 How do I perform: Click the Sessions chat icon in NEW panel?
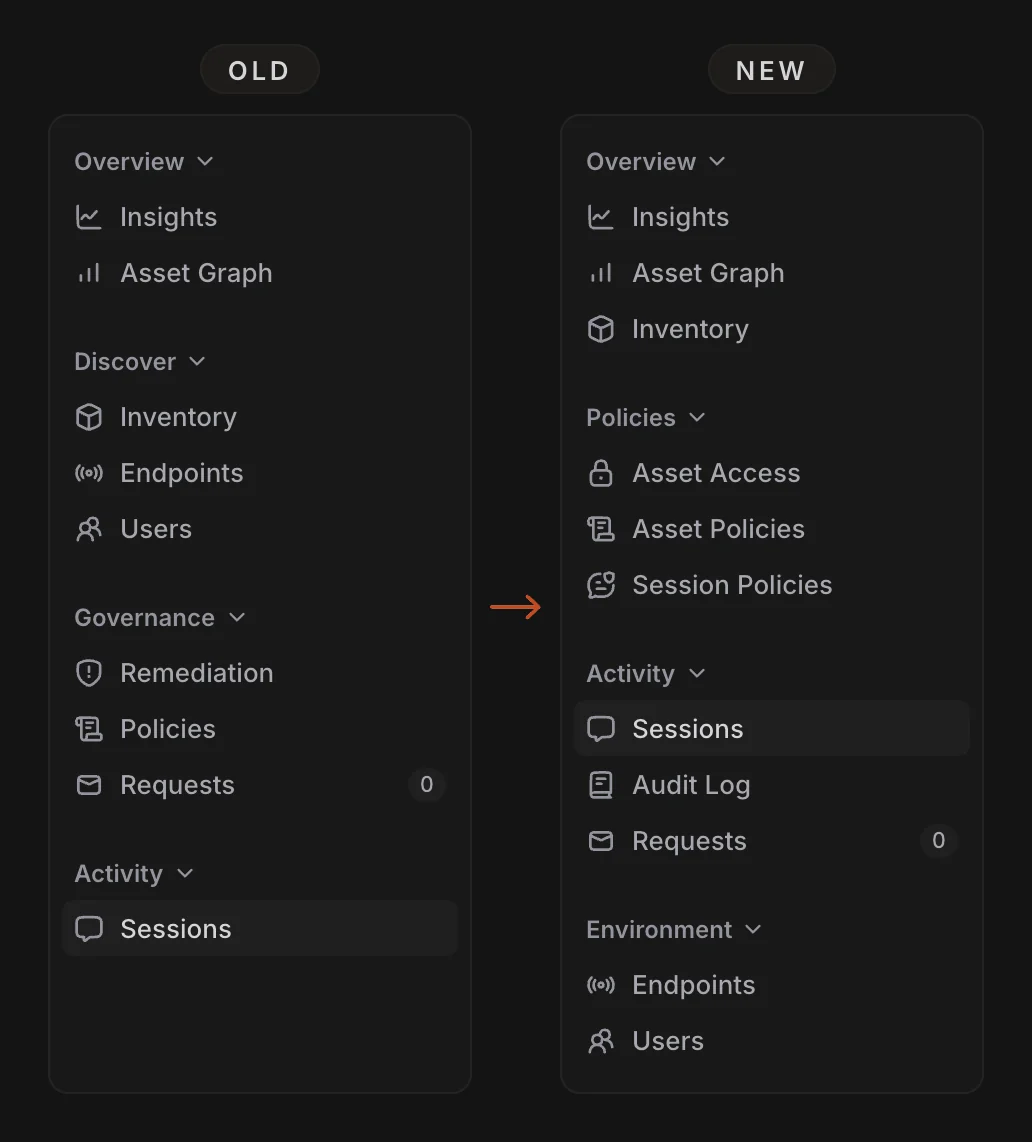[x=601, y=729]
